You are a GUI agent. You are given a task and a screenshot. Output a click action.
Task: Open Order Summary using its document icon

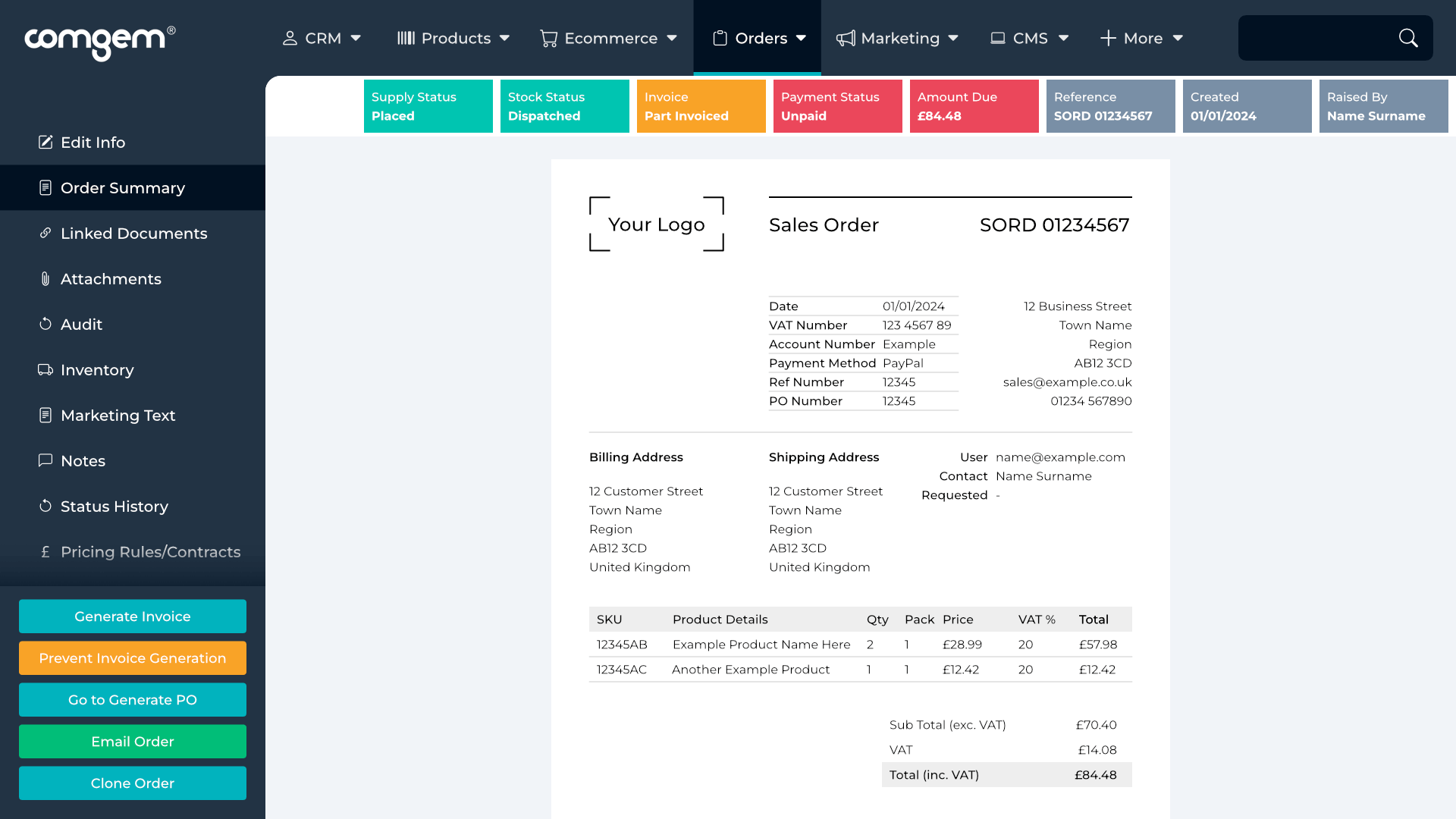(45, 187)
